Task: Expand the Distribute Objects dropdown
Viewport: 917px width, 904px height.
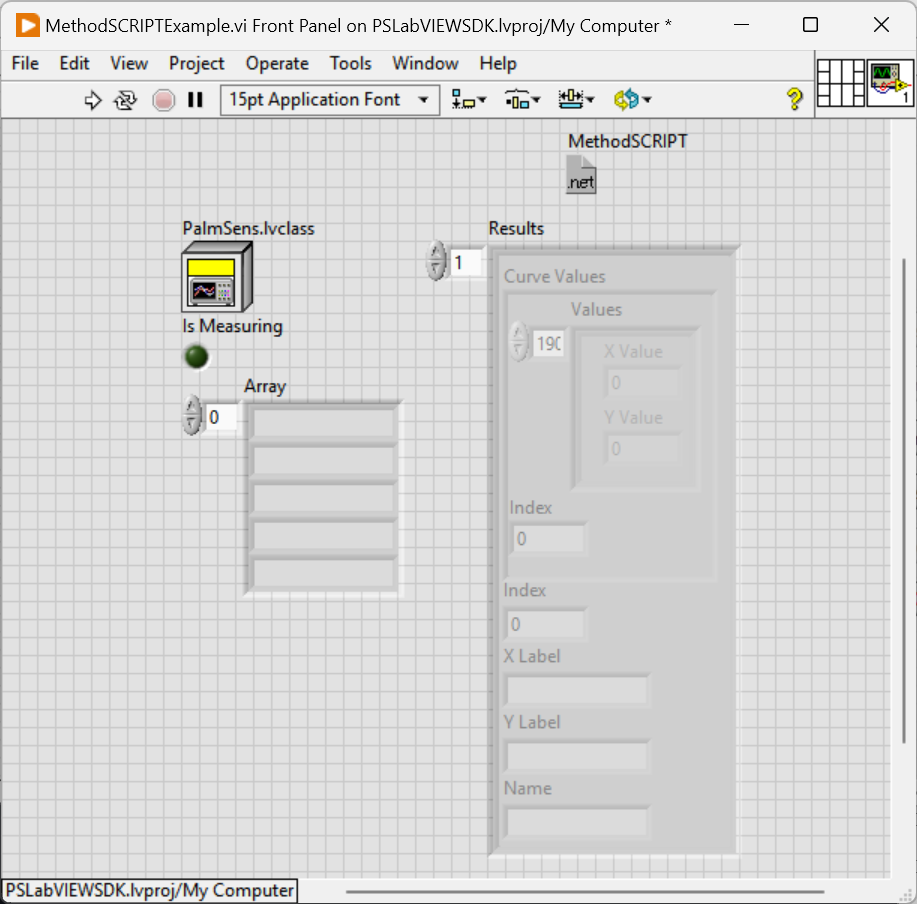Action: pyautogui.click(x=522, y=100)
